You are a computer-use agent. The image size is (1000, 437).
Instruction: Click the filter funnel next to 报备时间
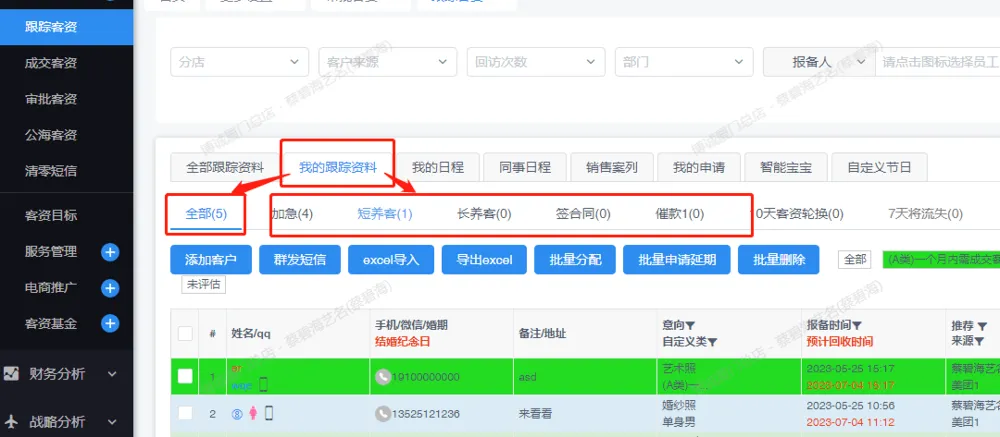click(857, 325)
